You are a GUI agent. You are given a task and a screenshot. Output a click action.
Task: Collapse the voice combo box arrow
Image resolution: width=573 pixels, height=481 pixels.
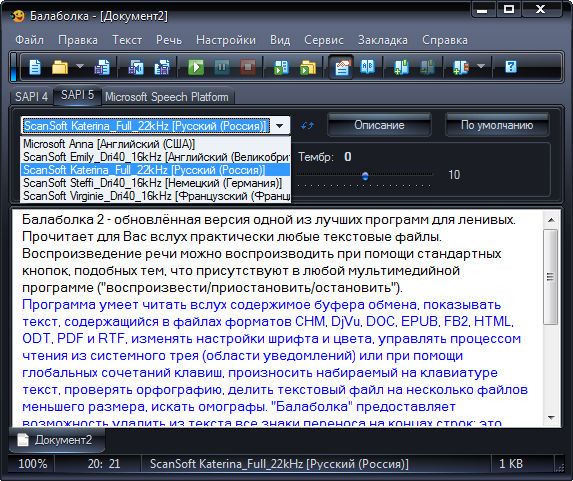point(280,126)
